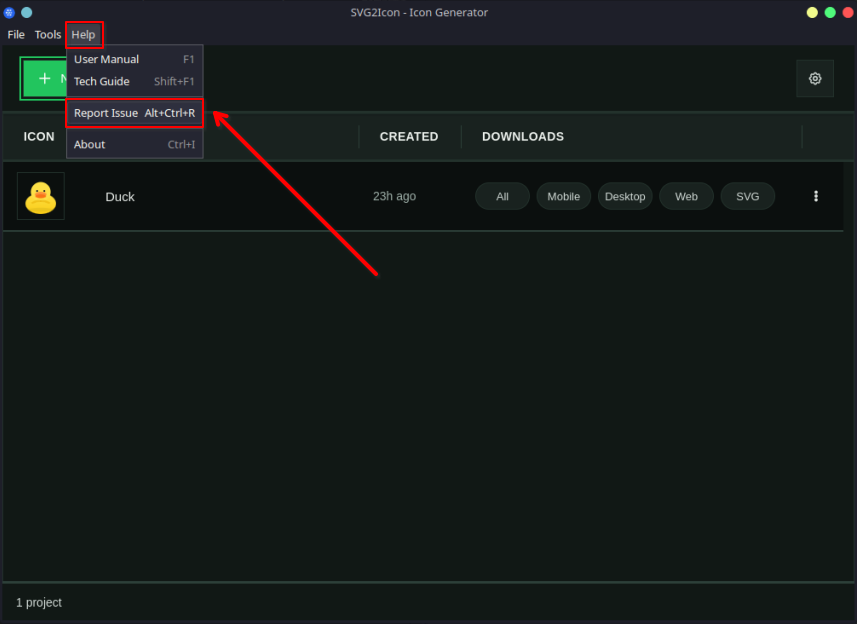Screen dimensions: 857x624
Task: Enable the Web downloads filter
Action: [x=686, y=196]
